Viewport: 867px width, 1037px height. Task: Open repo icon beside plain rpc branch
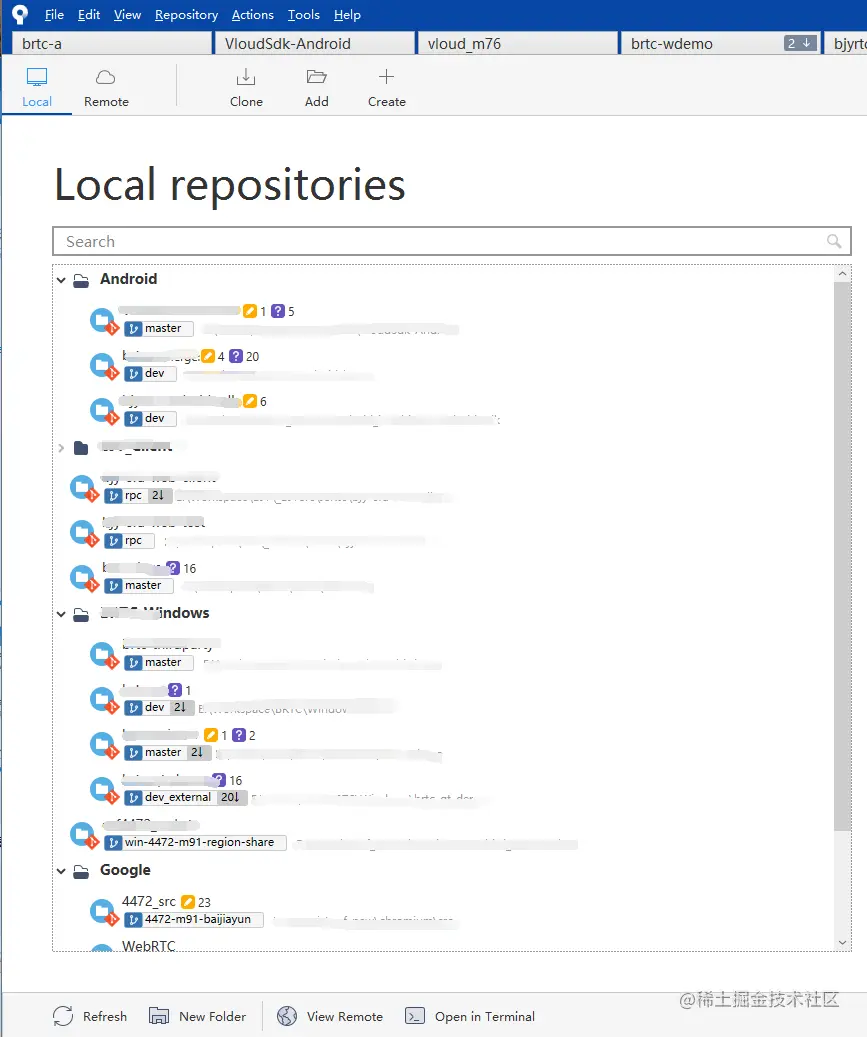click(85, 534)
